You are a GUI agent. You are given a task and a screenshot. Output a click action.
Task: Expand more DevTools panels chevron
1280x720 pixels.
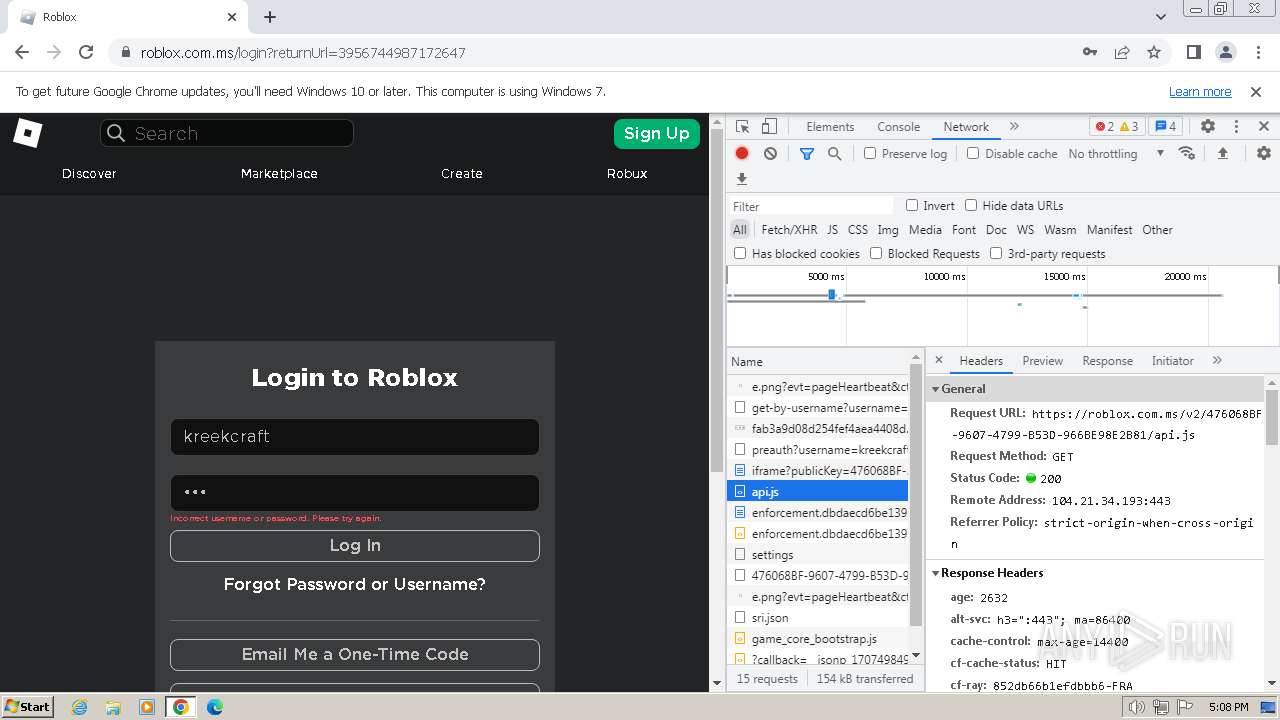1014,127
